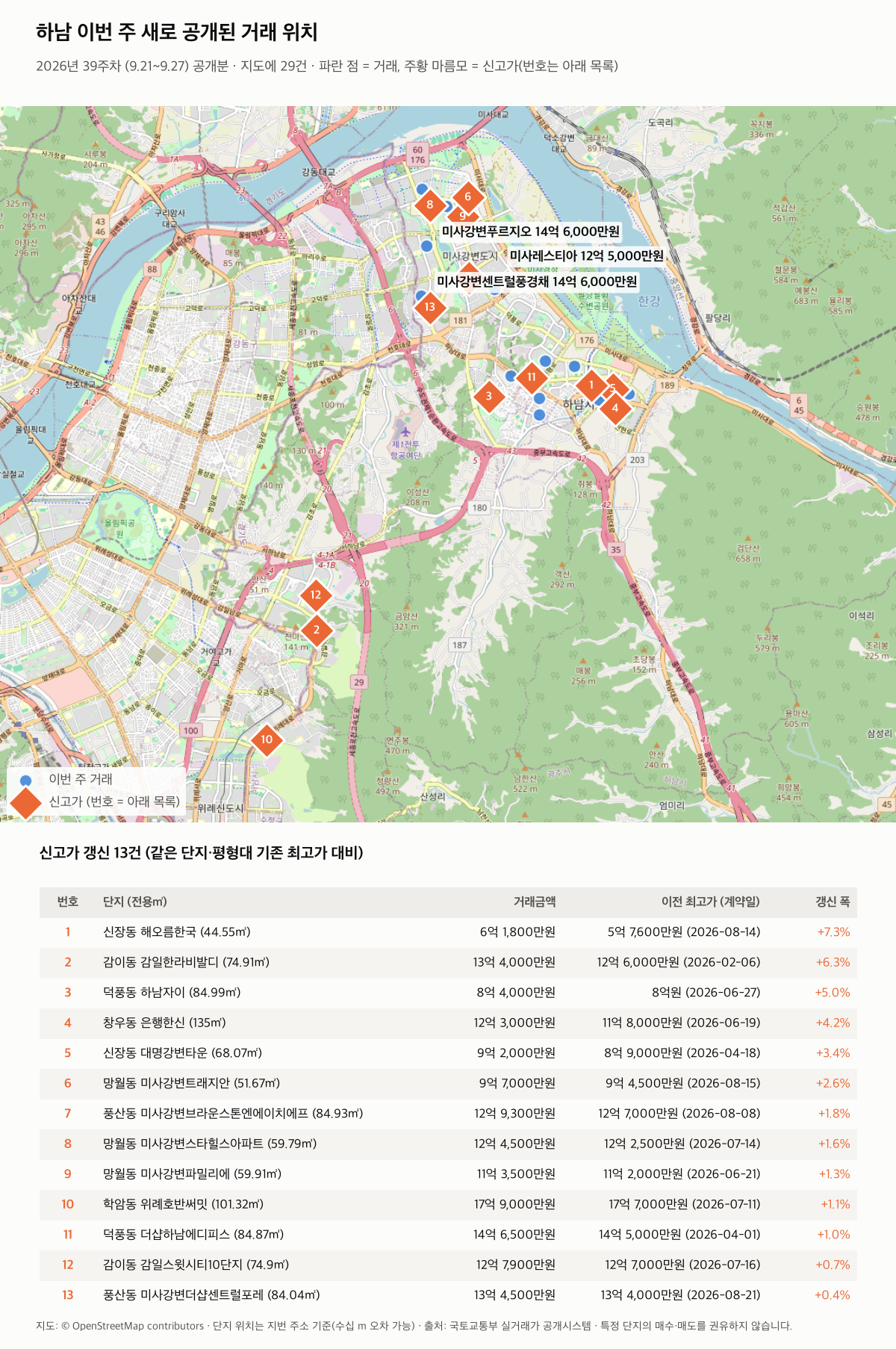Image resolution: width=896 pixels, height=1349 pixels.
Task: Select the map marker numbered 10
Action: [267, 739]
